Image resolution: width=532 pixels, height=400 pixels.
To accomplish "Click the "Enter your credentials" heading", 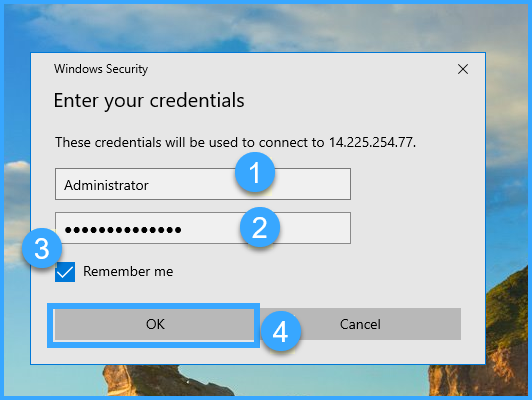I will tap(149, 101).
